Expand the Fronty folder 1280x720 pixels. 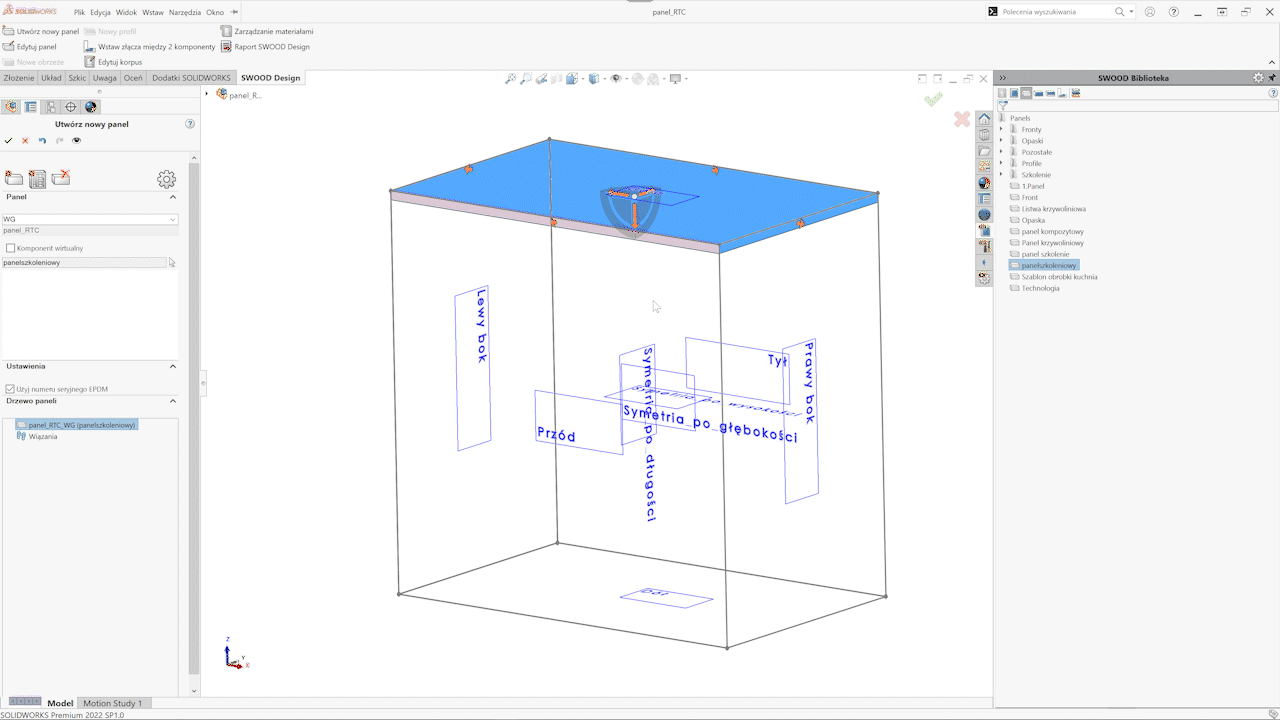[x=1001, y=130]
